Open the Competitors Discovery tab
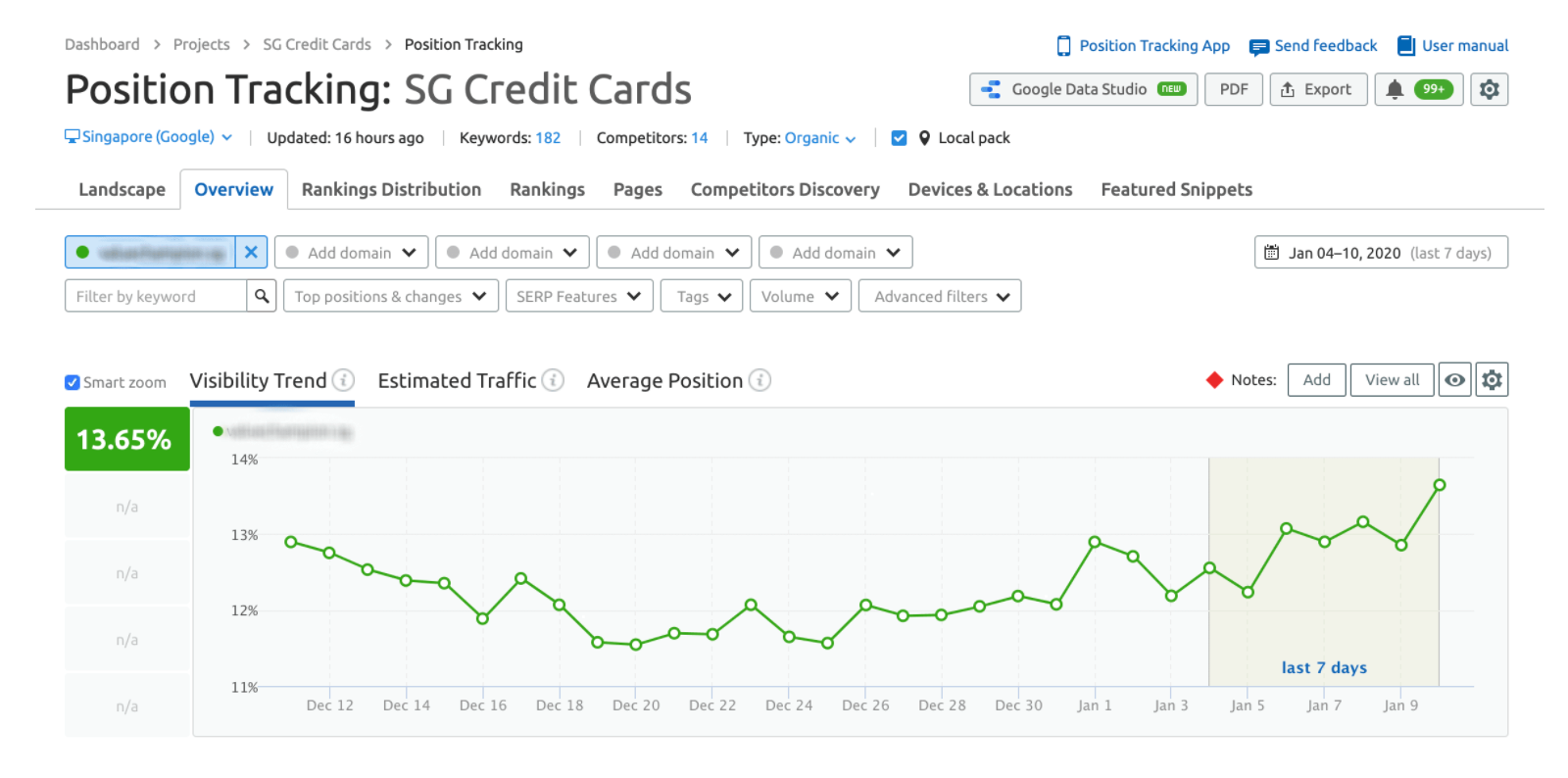The image size is (1568, 778). 785,189
